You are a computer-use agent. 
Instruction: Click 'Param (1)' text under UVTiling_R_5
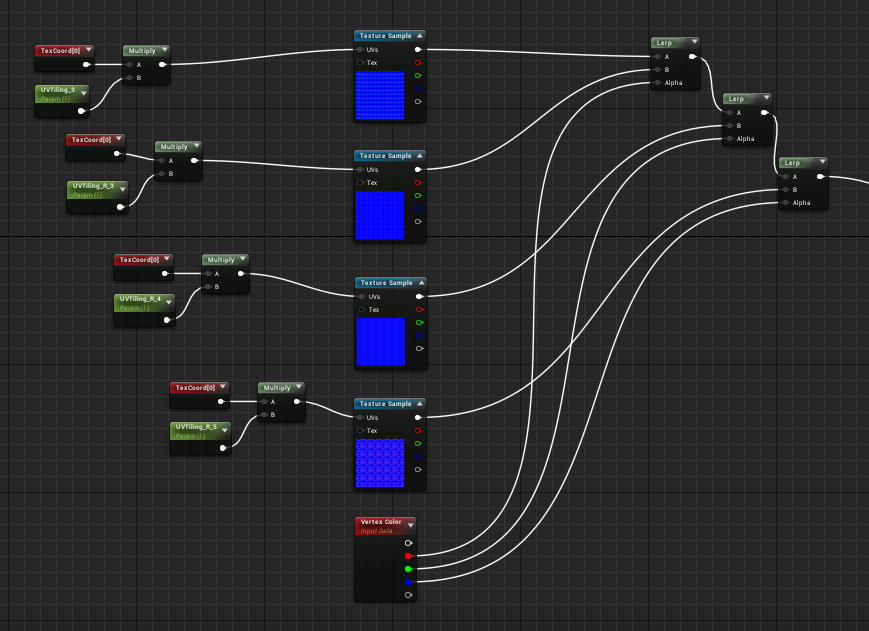pyautogui.click(x=190, y=436)
